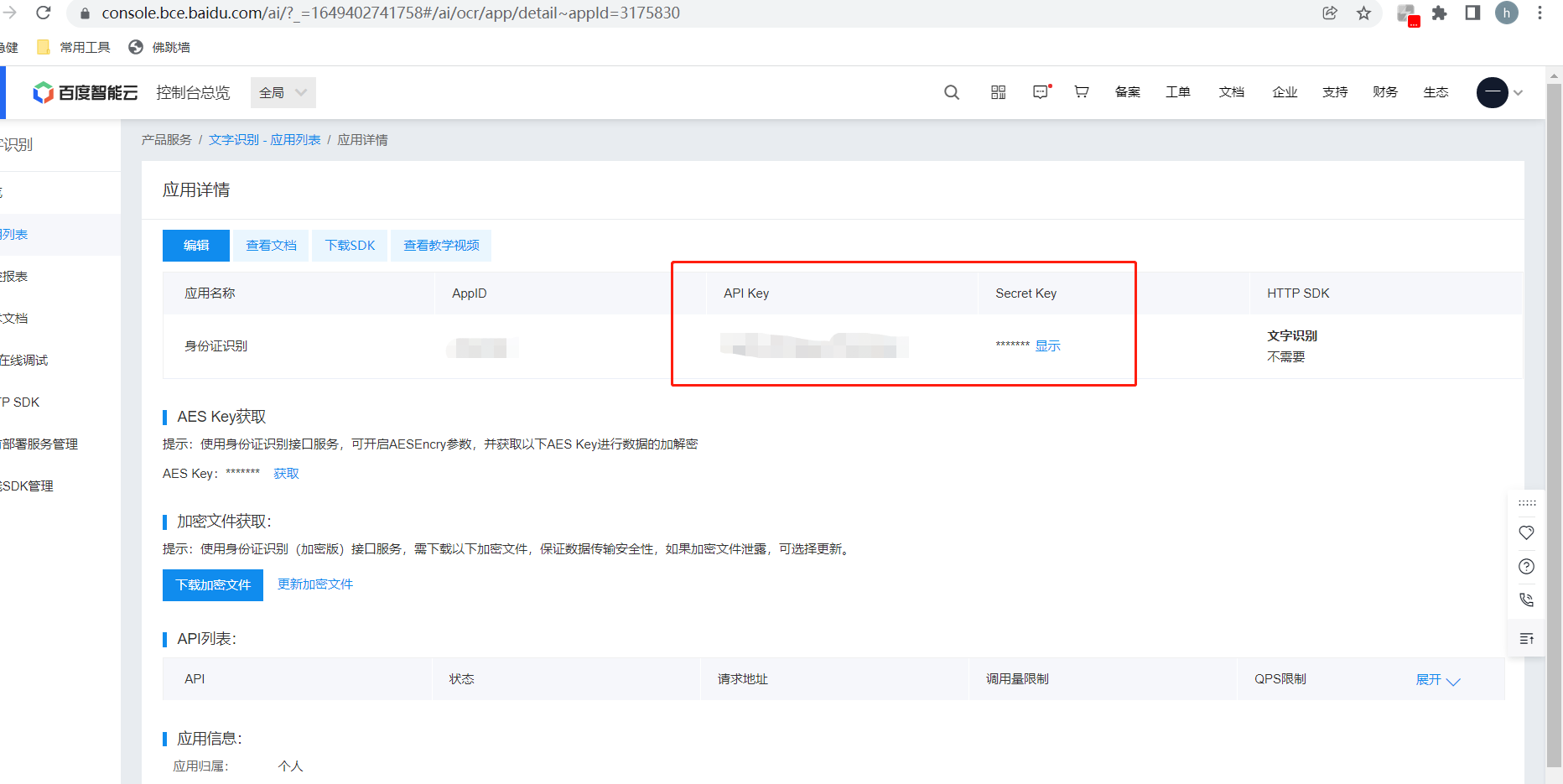Open the 文档 menu in header
The width and height of the screenshot is (1563, 784).
click(x=1232, y=92)
